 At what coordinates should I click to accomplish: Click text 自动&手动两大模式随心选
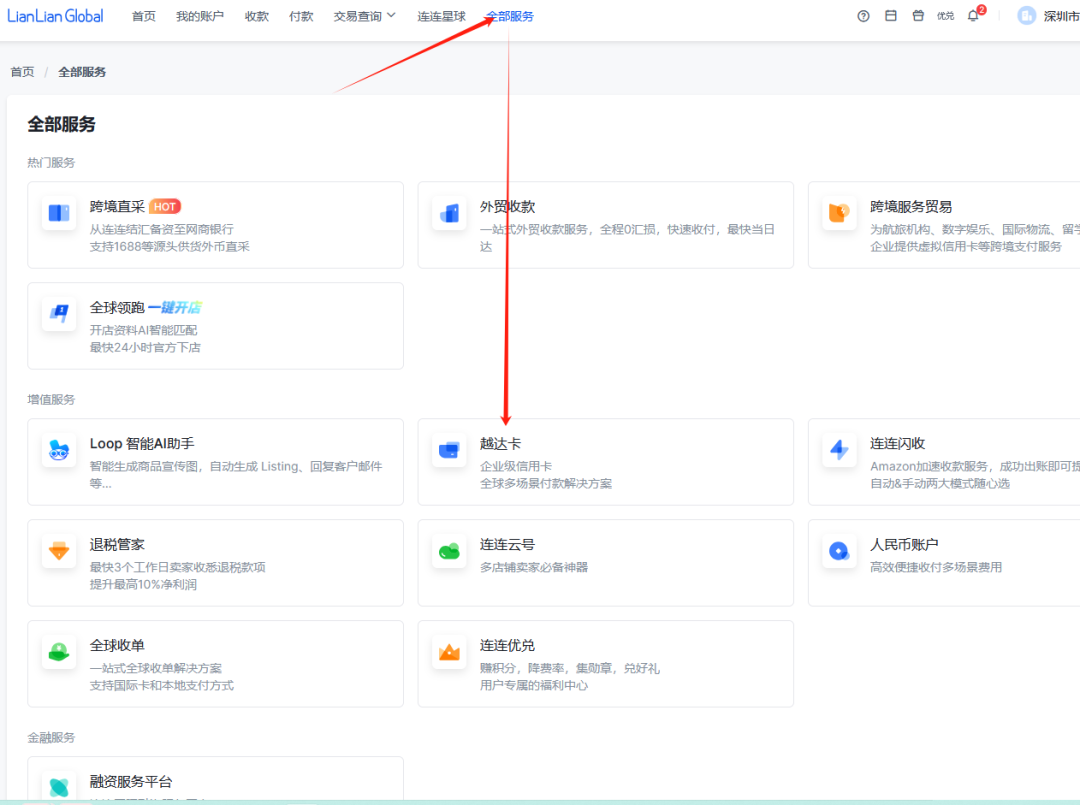click(940, 483)
